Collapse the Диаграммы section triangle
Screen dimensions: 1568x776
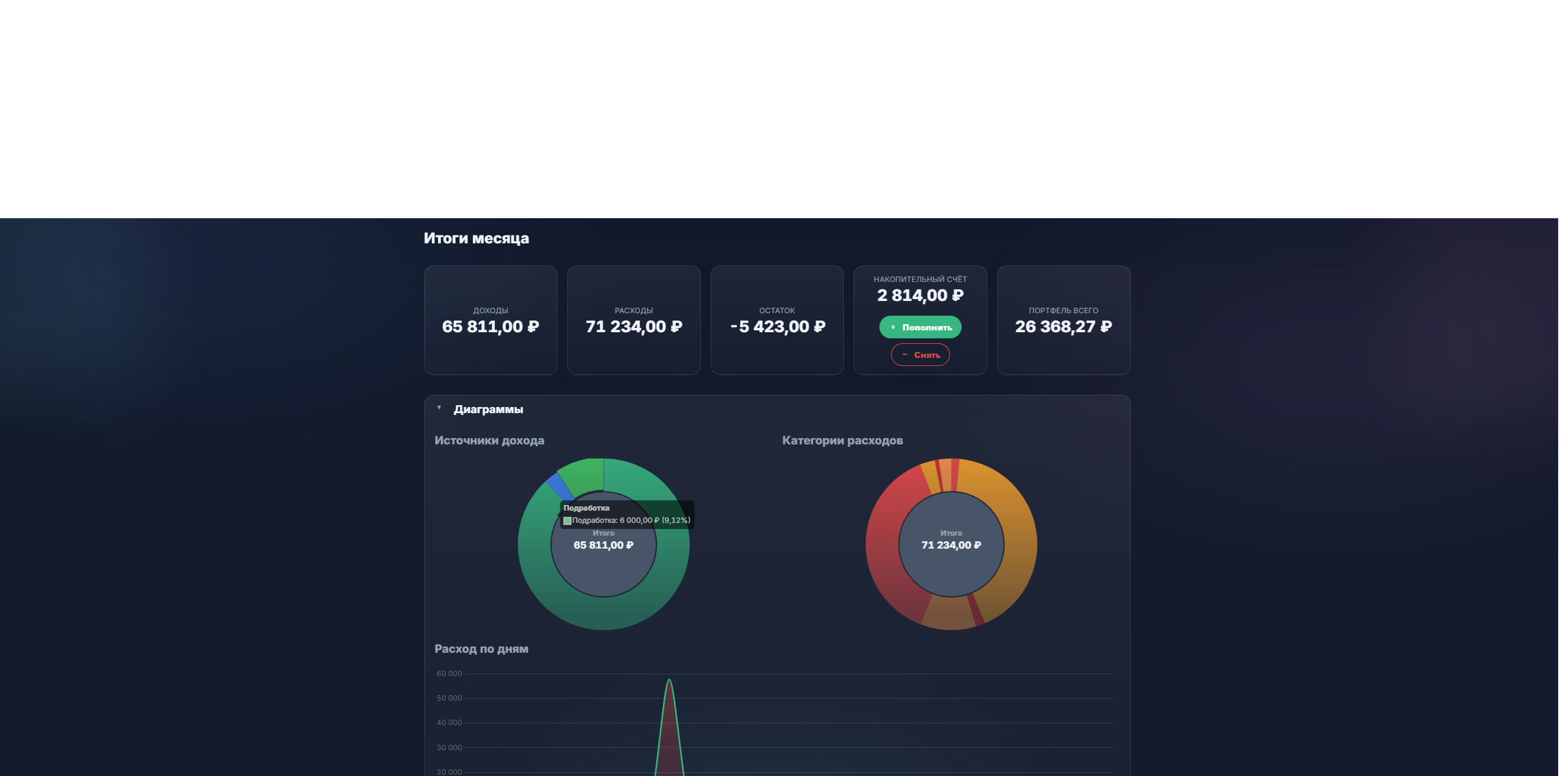(439, 408)
